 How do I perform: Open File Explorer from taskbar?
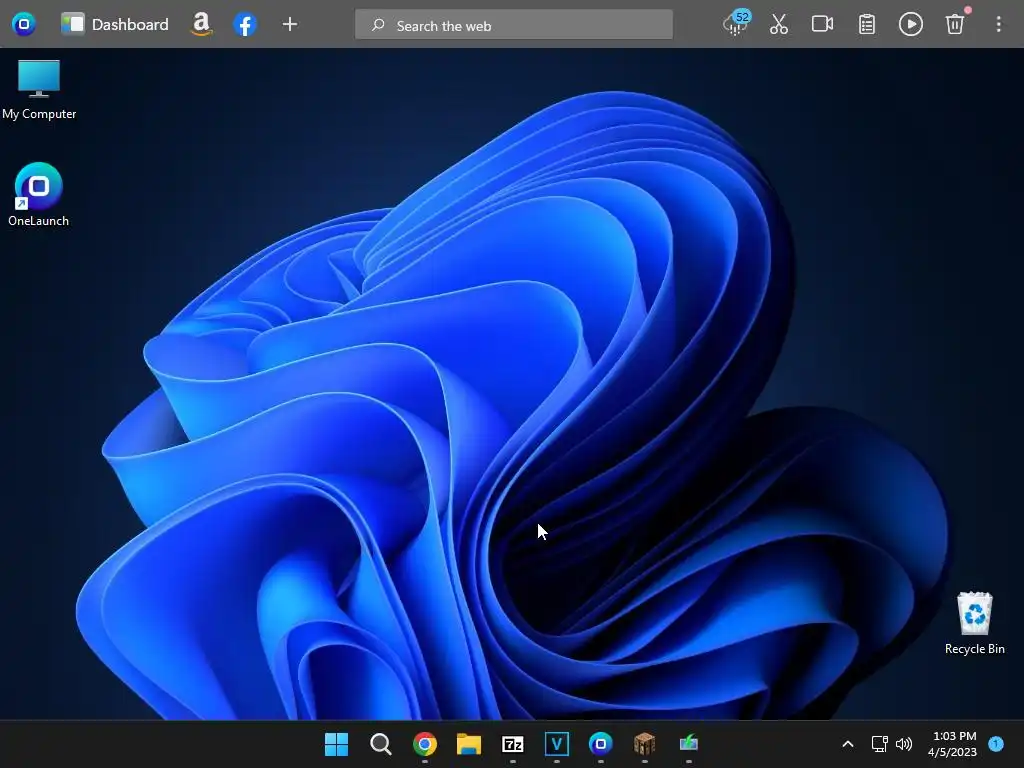468,744
